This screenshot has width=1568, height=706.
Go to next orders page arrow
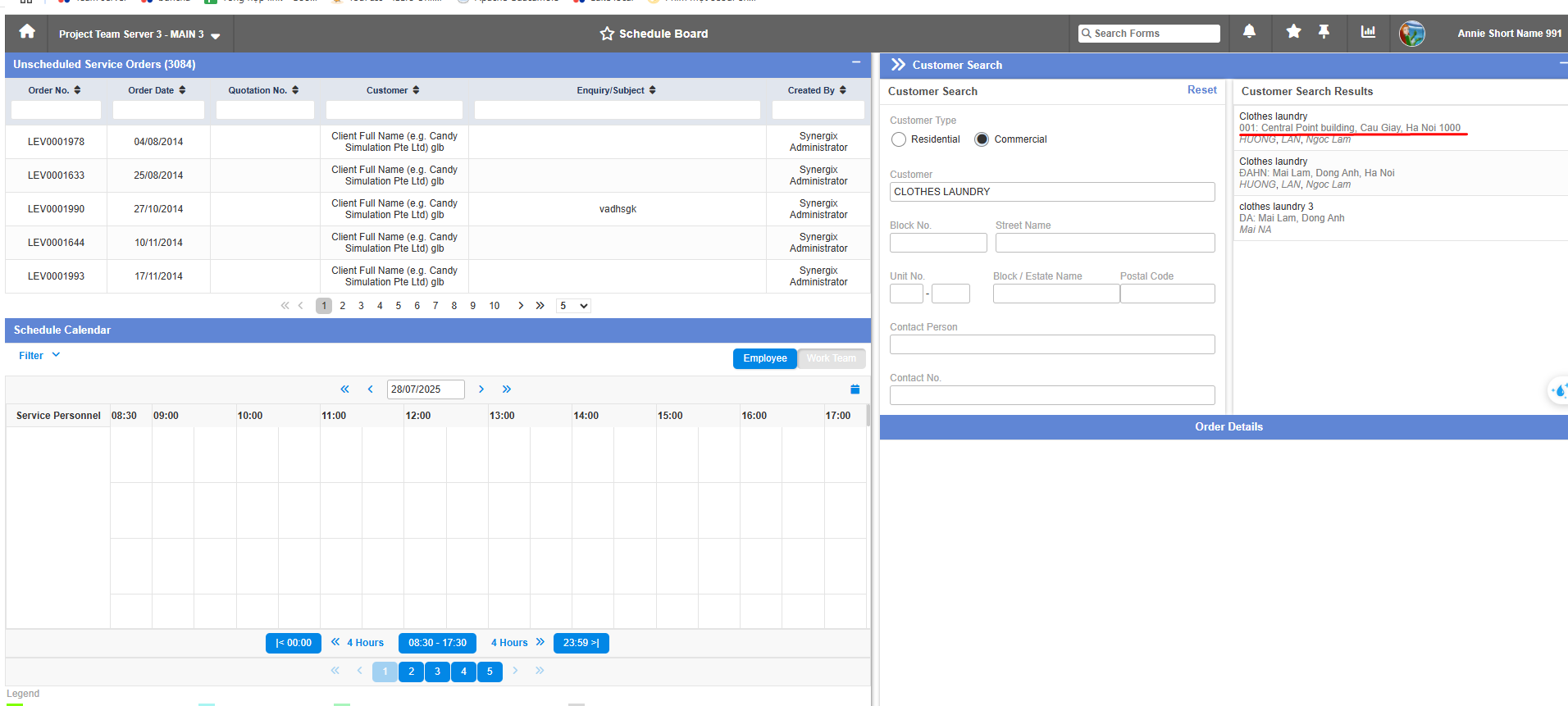[x=521, y=306]
